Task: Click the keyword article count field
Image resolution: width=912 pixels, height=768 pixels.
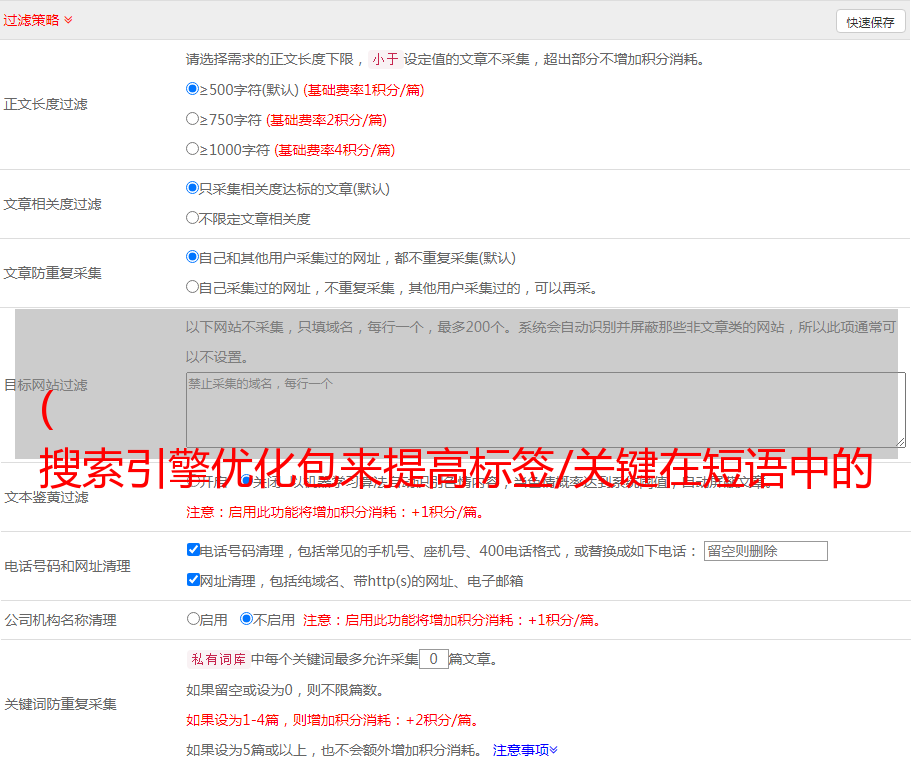Action: click(x=433, y=659)
